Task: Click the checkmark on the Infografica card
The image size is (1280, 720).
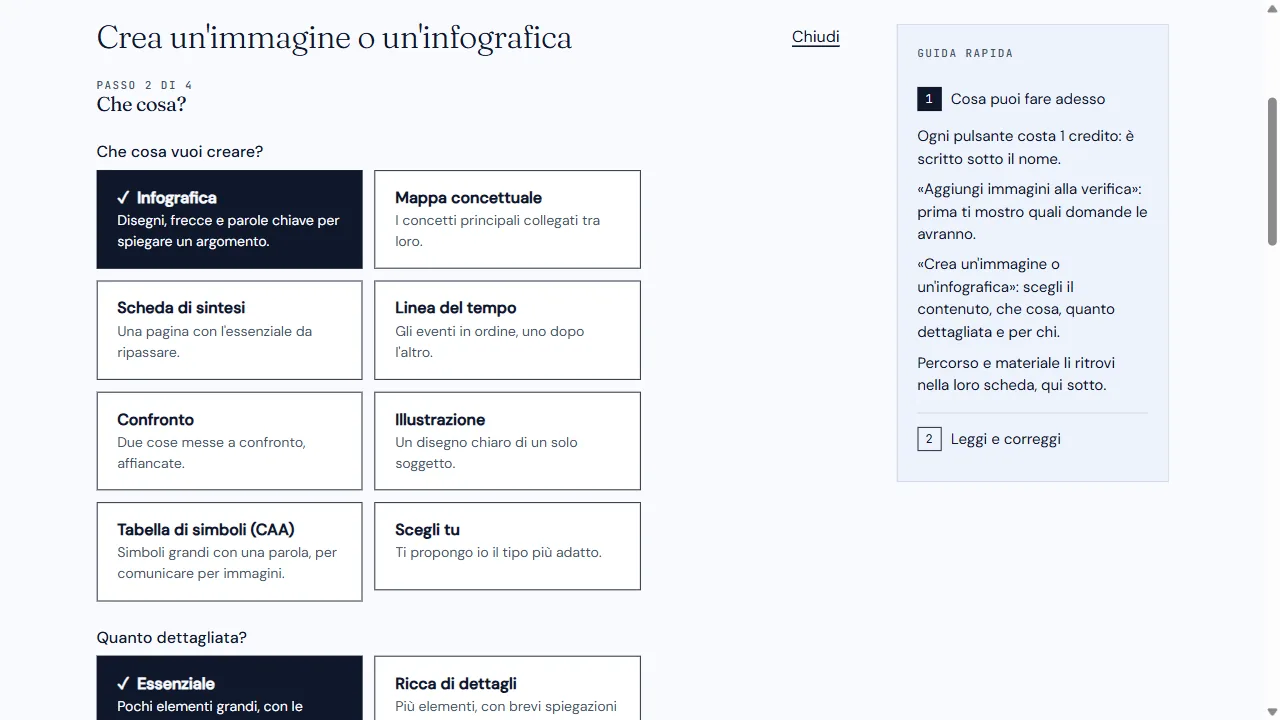Action: [123, 198]
